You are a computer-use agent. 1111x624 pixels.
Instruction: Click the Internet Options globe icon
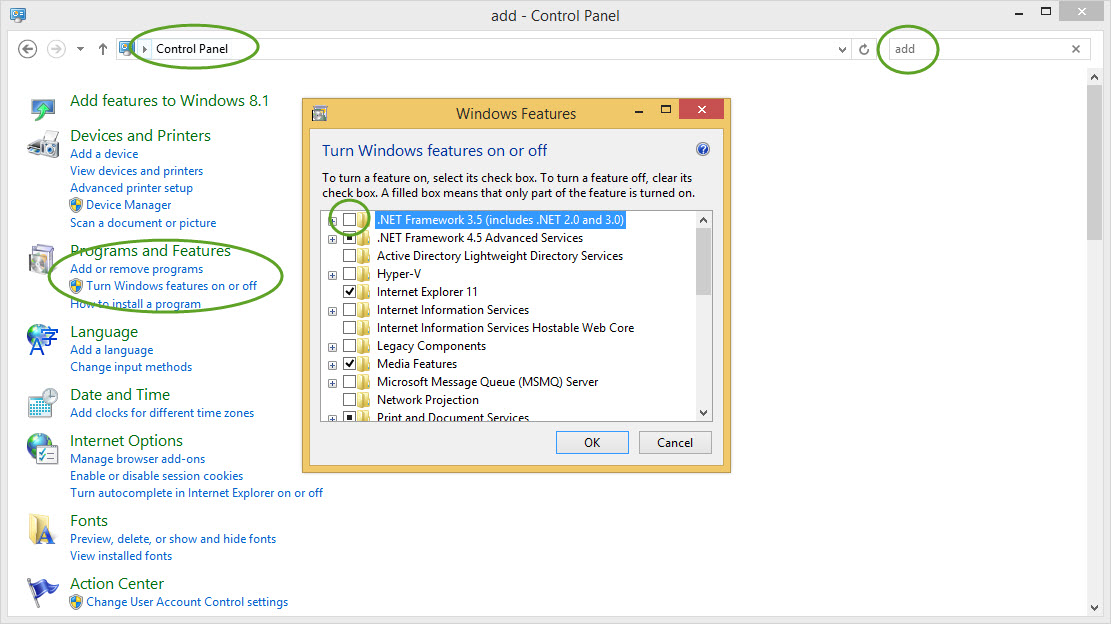41,449
